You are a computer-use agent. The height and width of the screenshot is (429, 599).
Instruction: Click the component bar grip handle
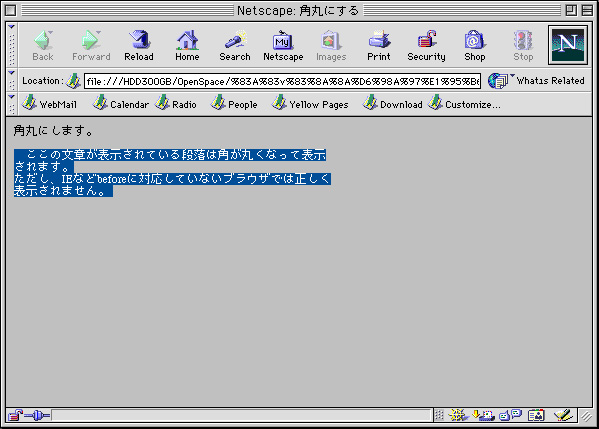pos(439,415)
